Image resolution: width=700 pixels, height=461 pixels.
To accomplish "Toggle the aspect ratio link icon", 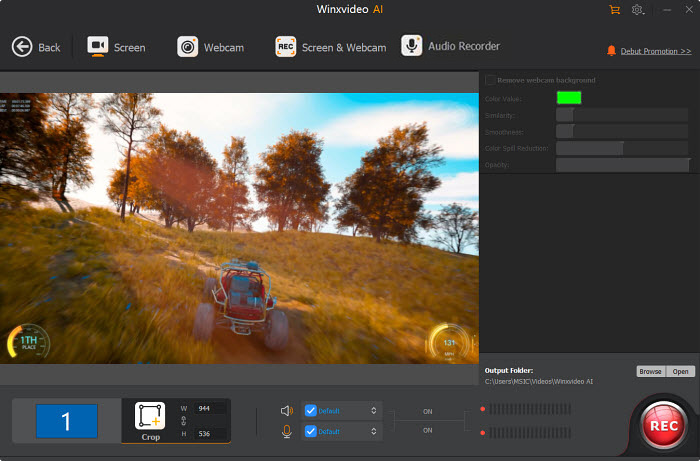I will click(x=183, y=421).
